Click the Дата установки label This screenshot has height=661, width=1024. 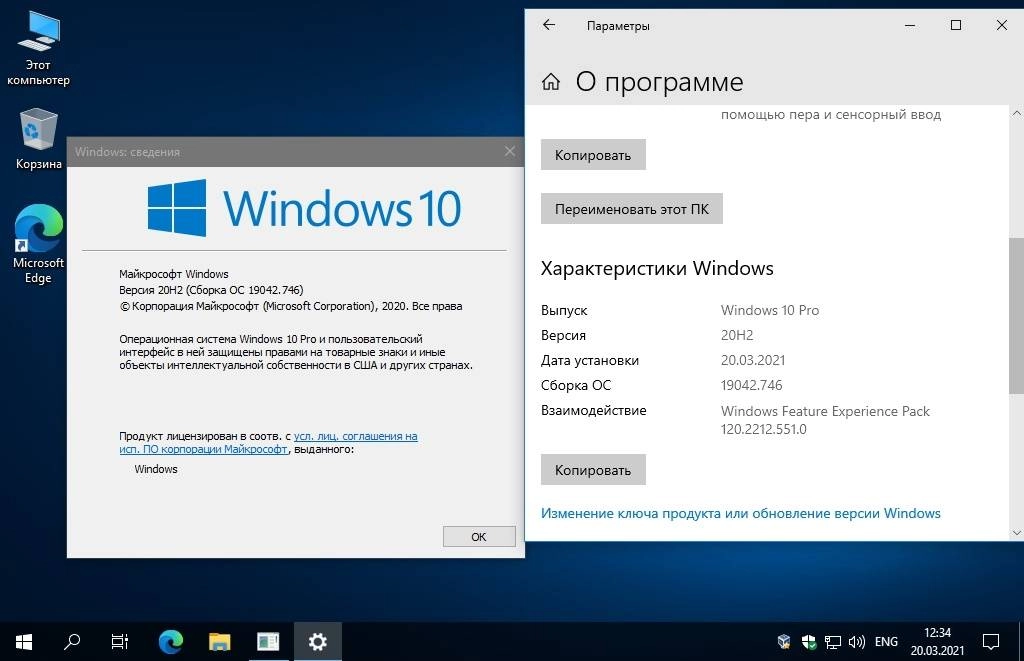point(590,360)
